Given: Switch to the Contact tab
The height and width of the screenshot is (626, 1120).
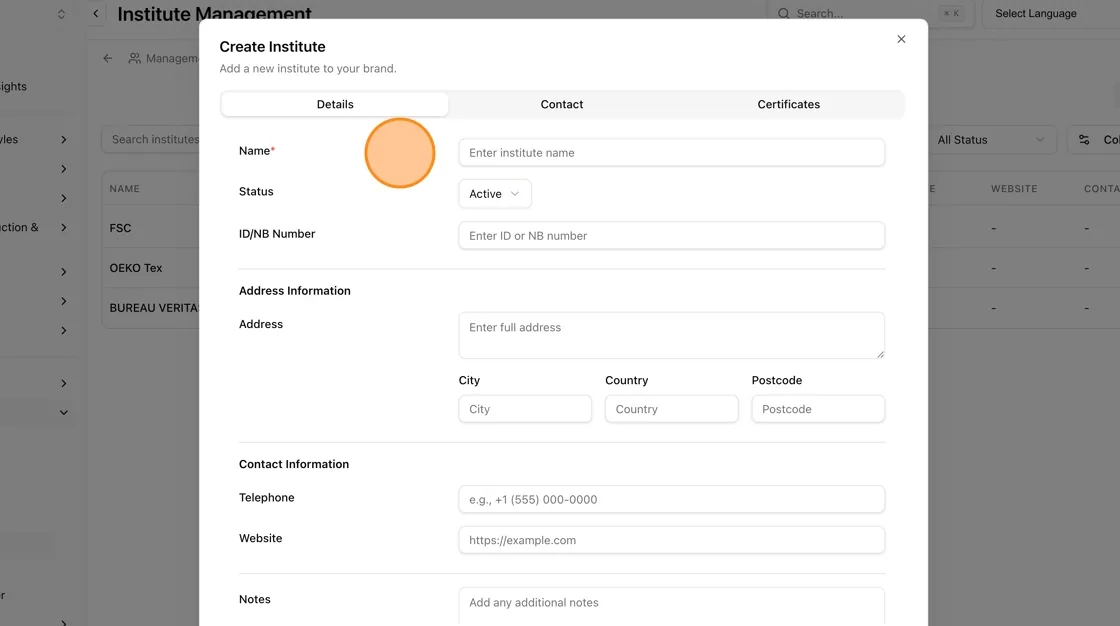Looking at the screenshot, I should click(561, 104).
